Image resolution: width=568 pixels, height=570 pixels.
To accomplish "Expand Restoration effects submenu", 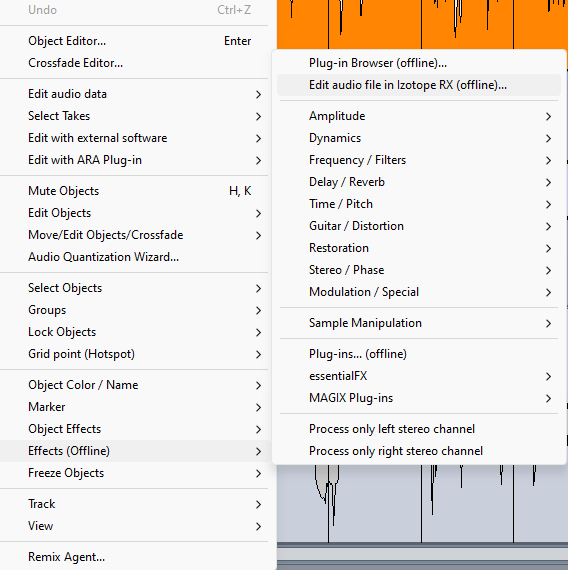I will [419, 248].
